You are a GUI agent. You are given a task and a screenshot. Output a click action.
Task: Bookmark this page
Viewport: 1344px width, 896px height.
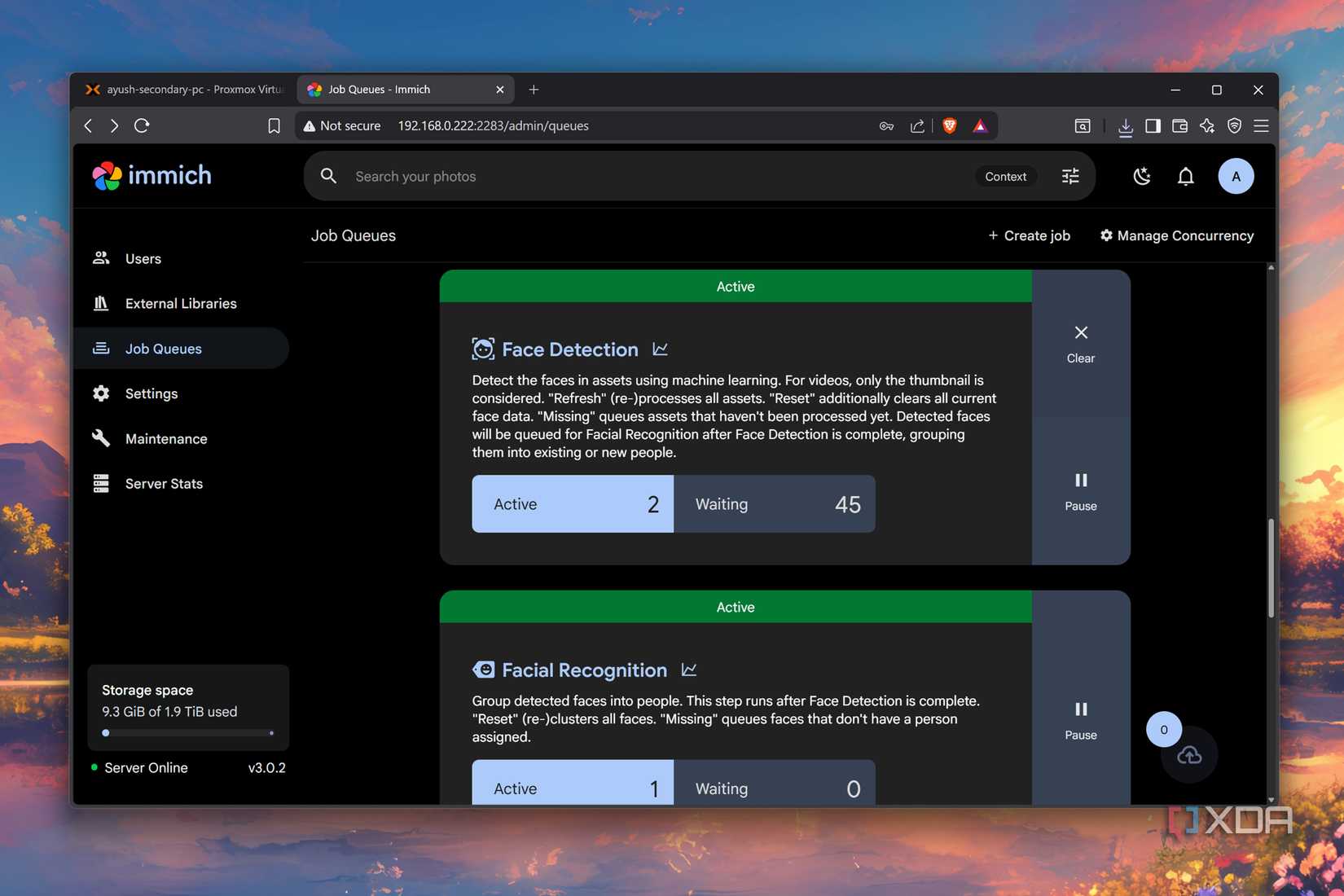275,125
